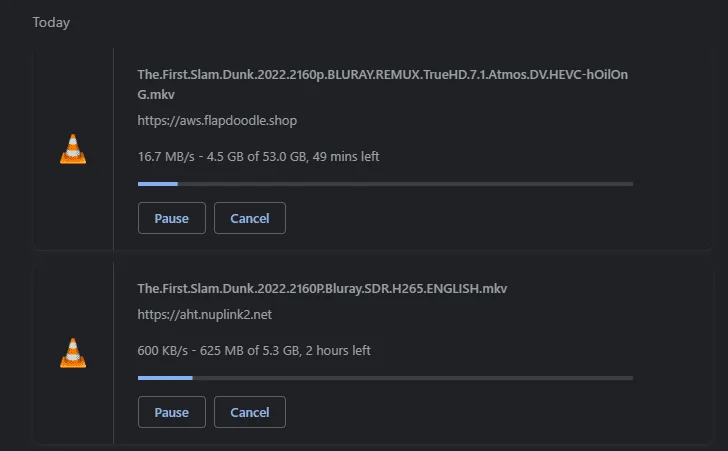The height and width of the screenshot is (451, 728).
Task: Click the G.mkv second line of the REMUX filename
Action: pos(156,94)
